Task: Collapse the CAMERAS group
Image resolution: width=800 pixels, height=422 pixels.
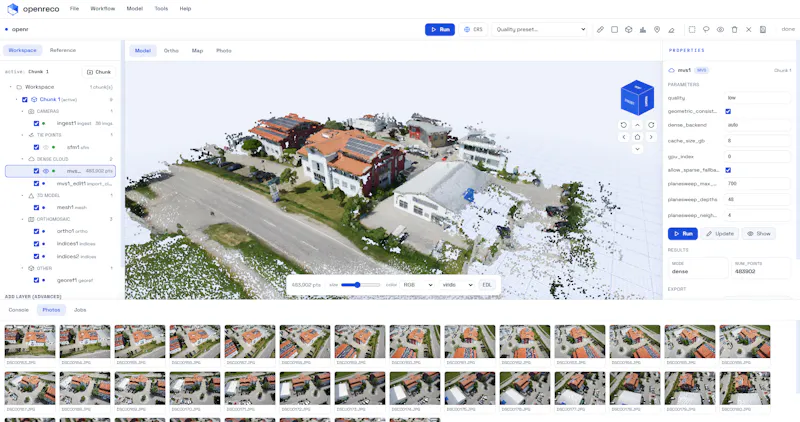Action: [x=22, y=111]
